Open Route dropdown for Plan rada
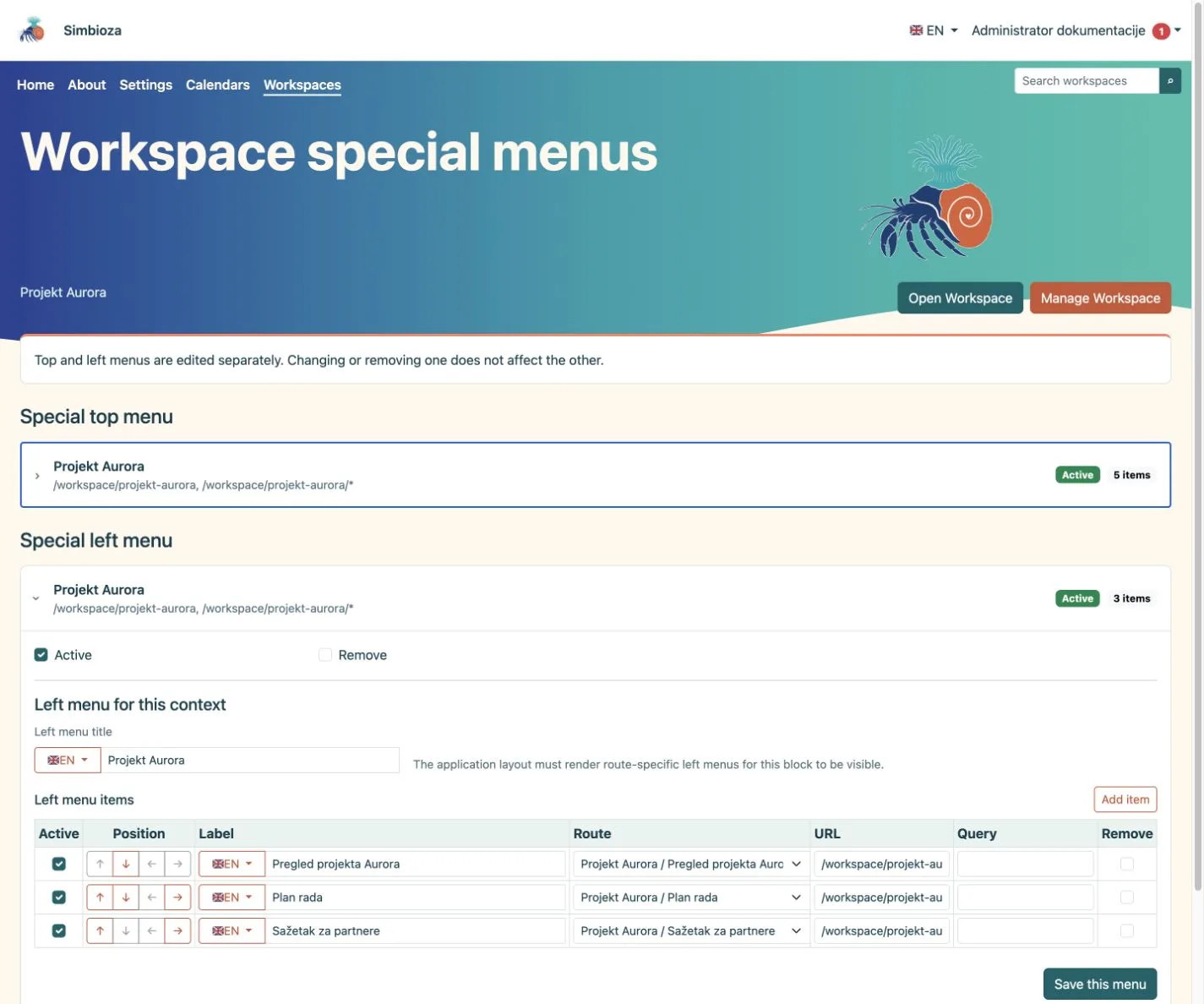 pyautogui.click(x=690, y=898)
